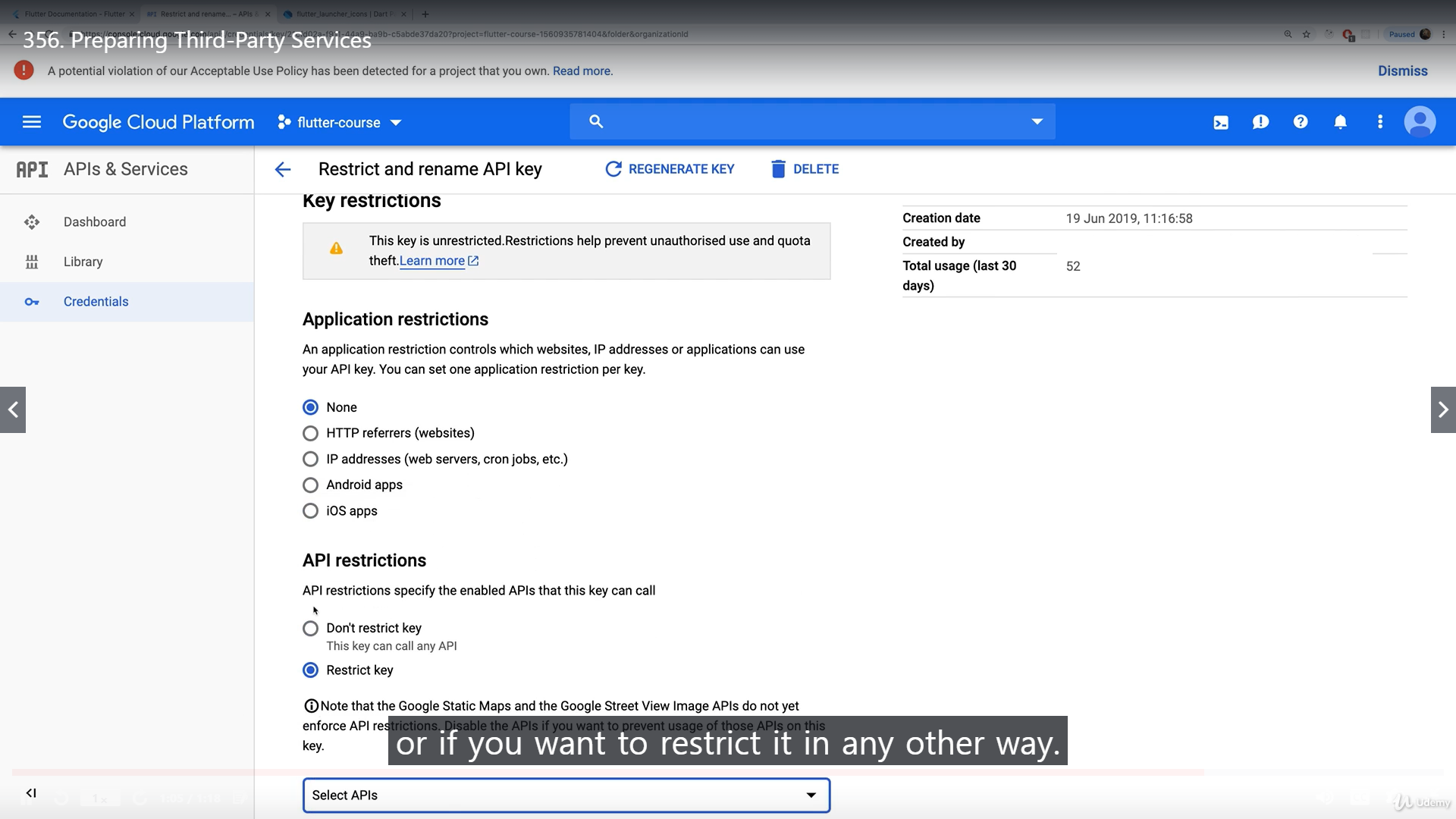Go back with the left arrow
The width and height of the screenshot is (1456, 819).
click(x=283, y=169)
